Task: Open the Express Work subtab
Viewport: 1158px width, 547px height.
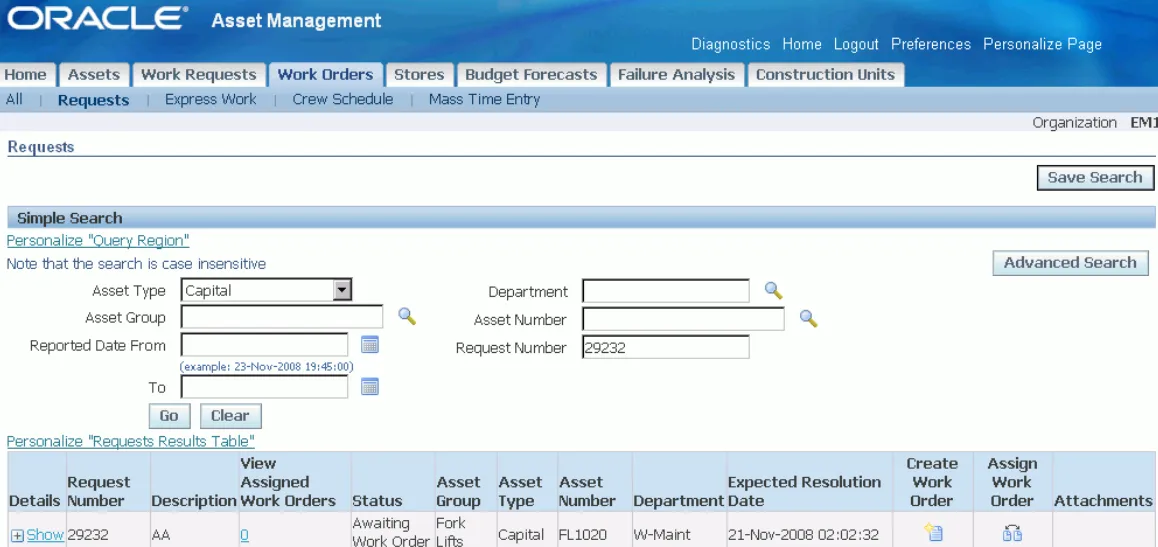Action: (210, 99)
